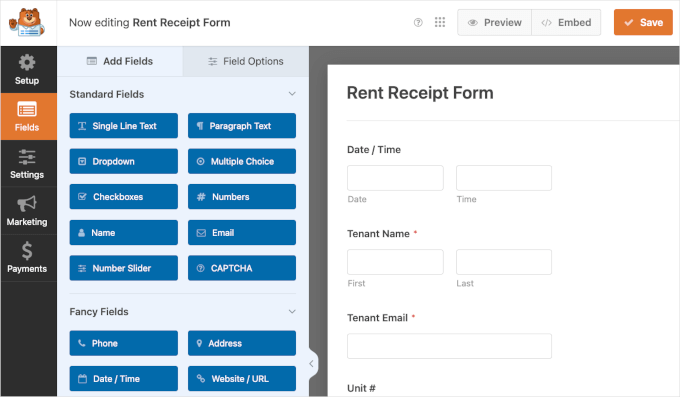
Task: Add a Date / Time field button
Action: tap(124, 379)
